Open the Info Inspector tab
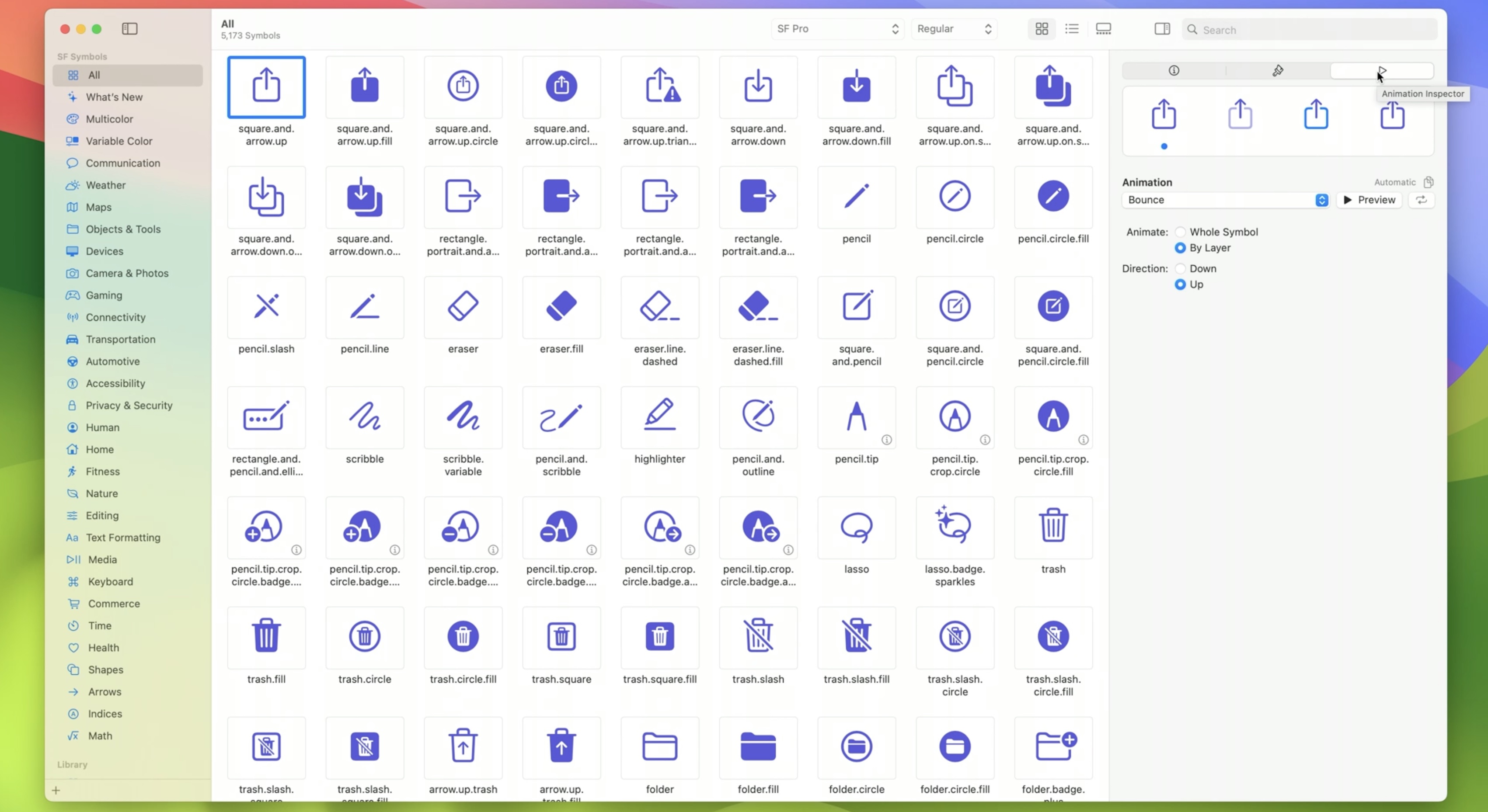Viewport: 1488px width, 812px height. [1174, 70]
